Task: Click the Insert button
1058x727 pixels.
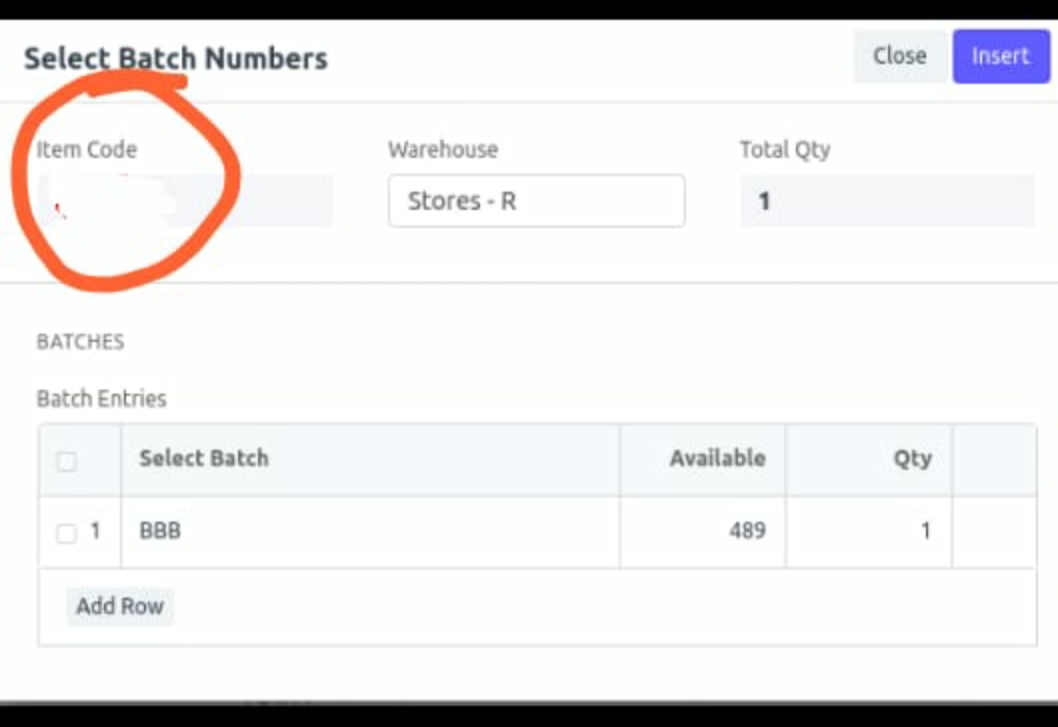Action: 1001,56
